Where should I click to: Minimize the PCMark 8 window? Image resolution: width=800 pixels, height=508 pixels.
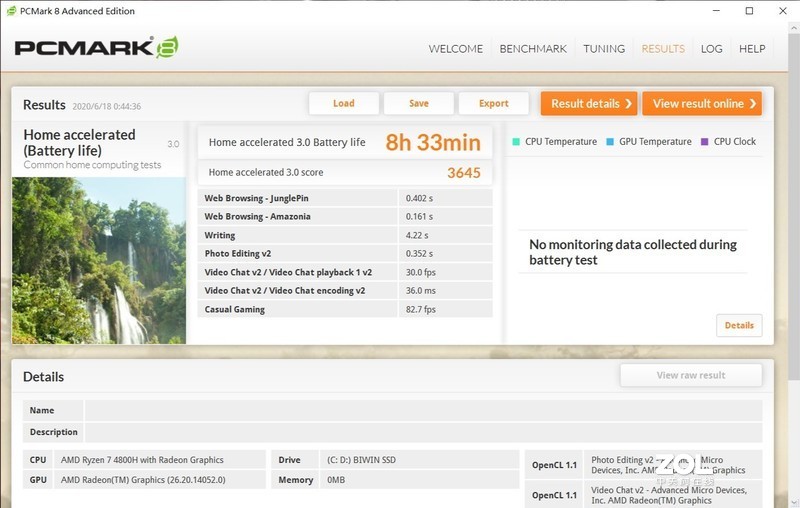tap(716, 11)
